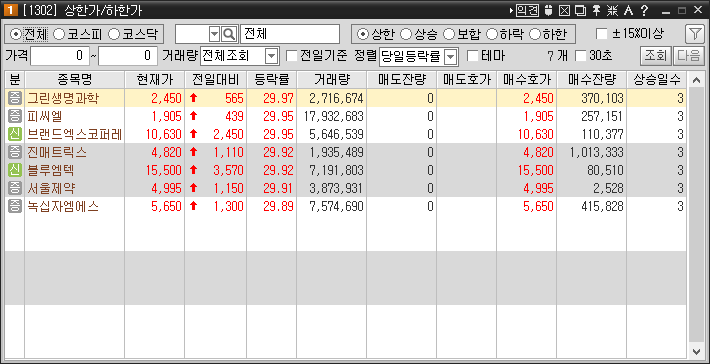Click the orange number 1 window icon
Viewport: 710px width, 364px height.
pos(10,10)
